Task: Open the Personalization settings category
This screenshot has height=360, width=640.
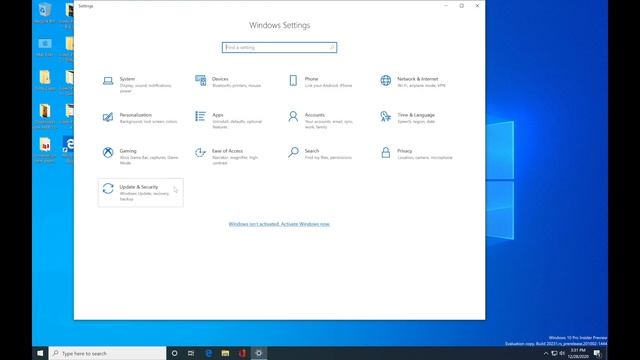Action: 140,120
